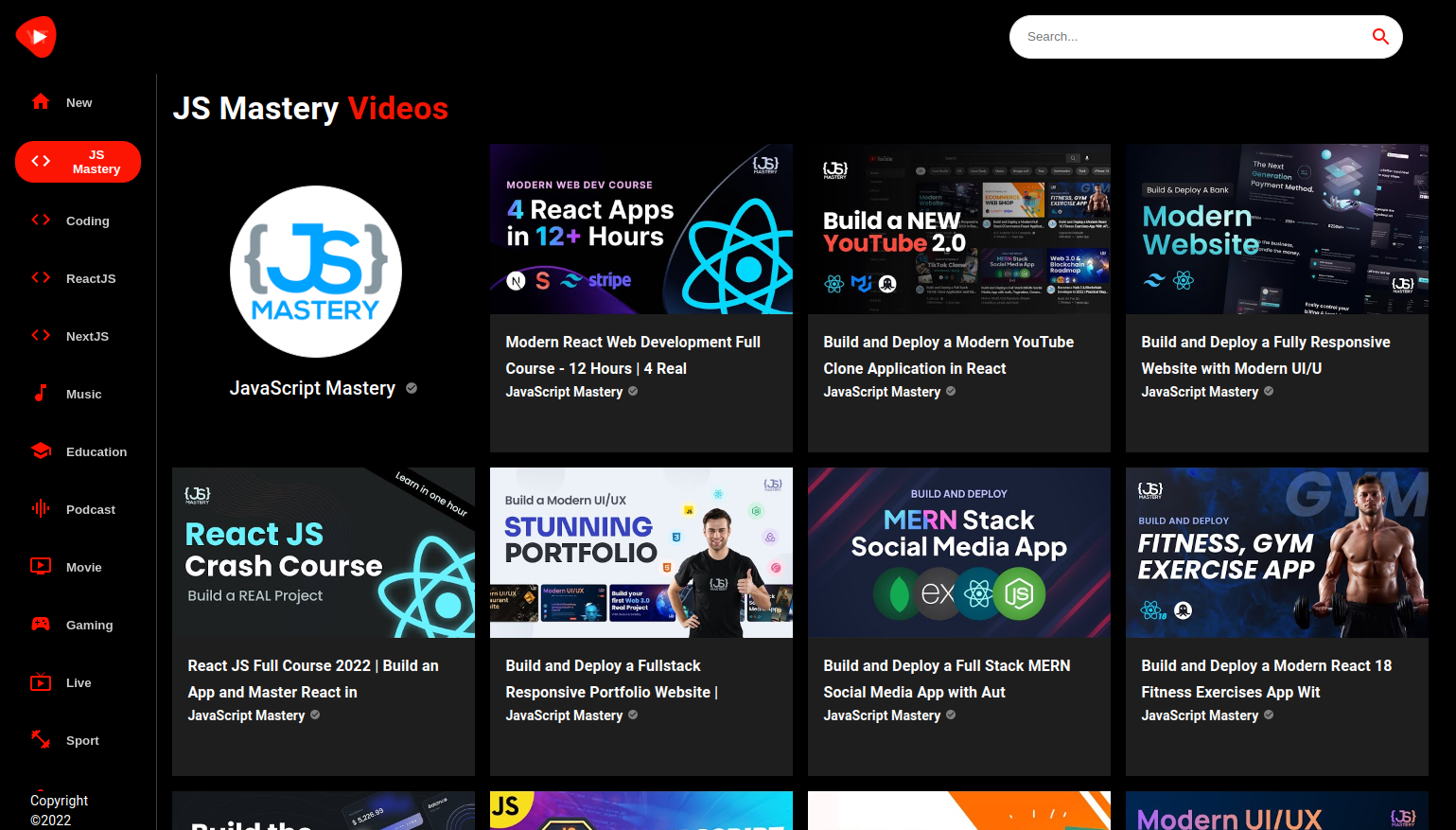1456x830 pixels.
Task: Open Stunning Portfolio video thumbnail
Action: [641, 553]
